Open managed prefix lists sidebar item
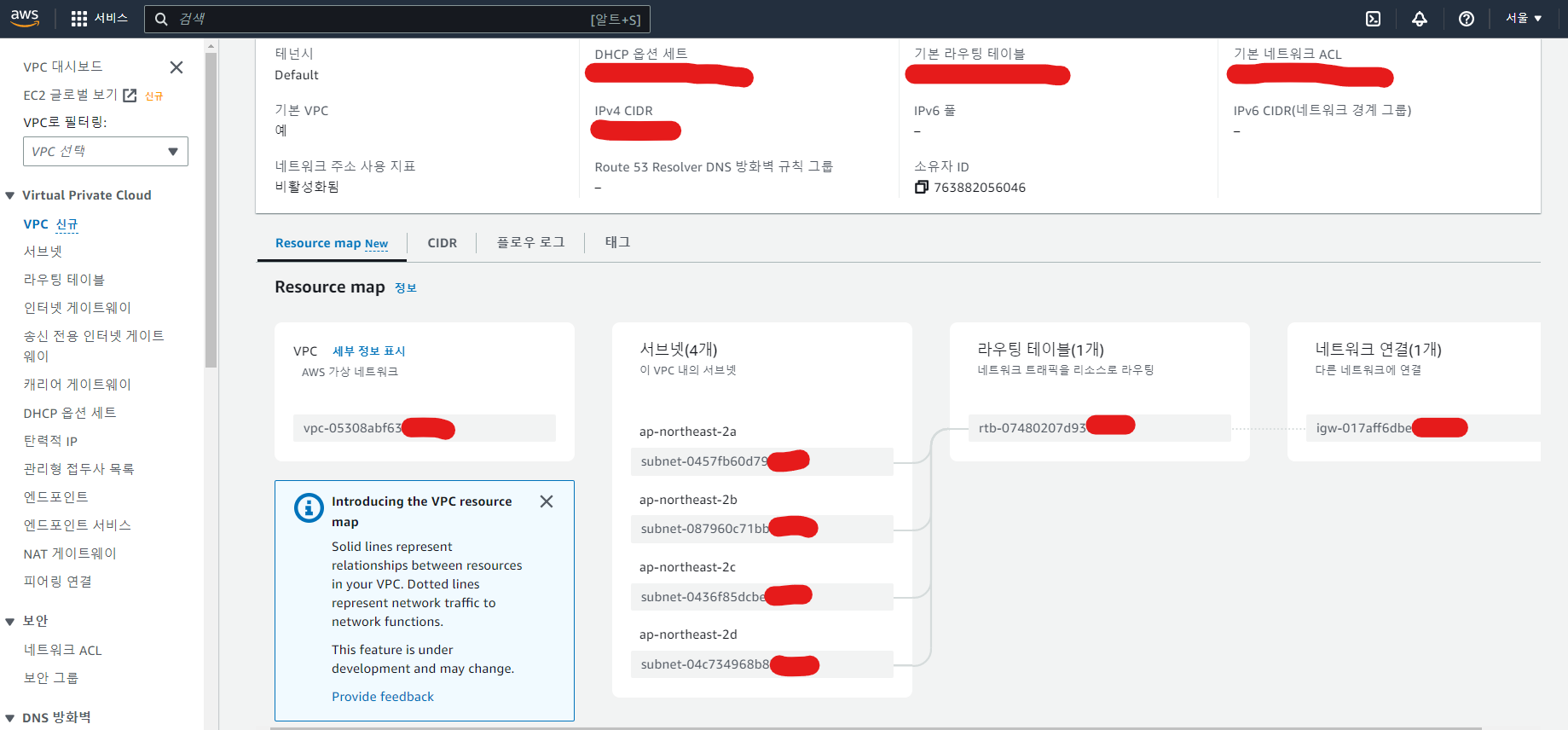Screen dimensions: 1568x730 (x=78, y=469)
